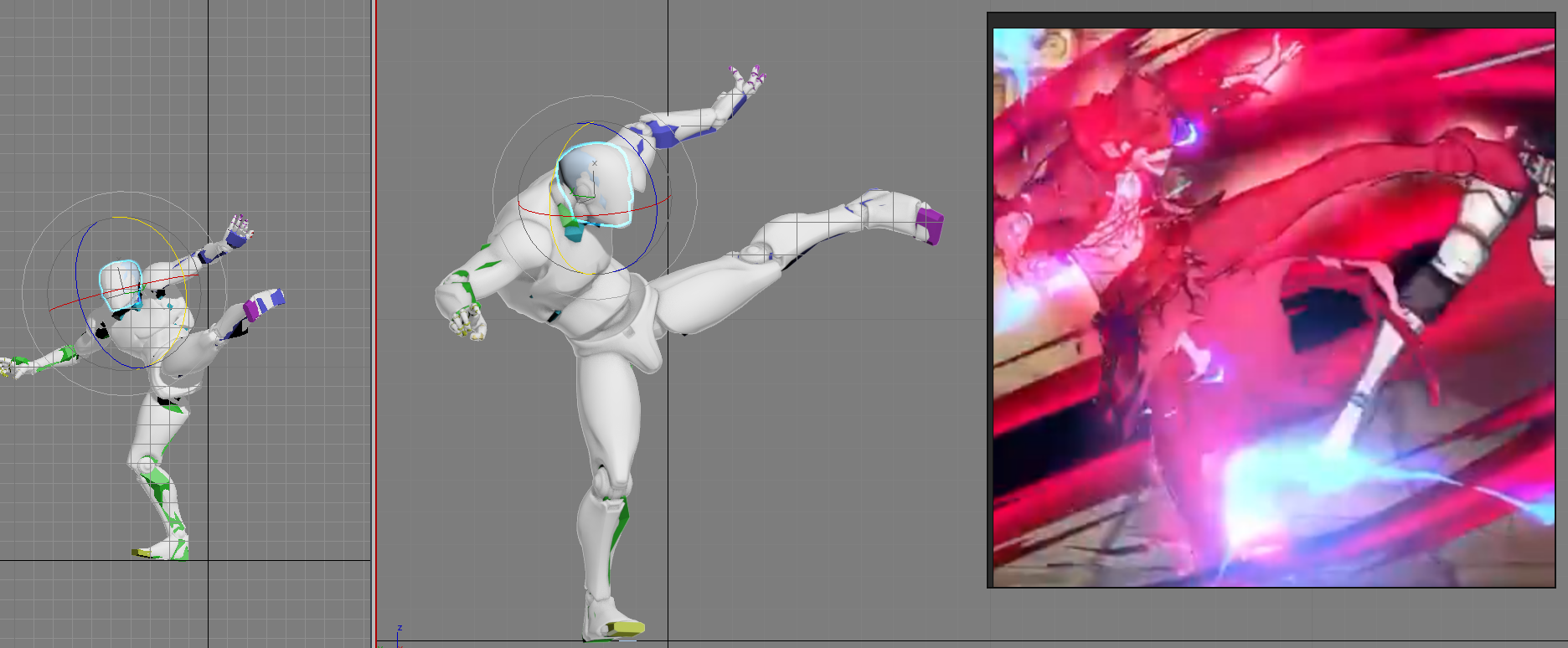Pick the purple foot box in left viewport
The width and height of the screenshot is (1568, 648).
(251, 311)
